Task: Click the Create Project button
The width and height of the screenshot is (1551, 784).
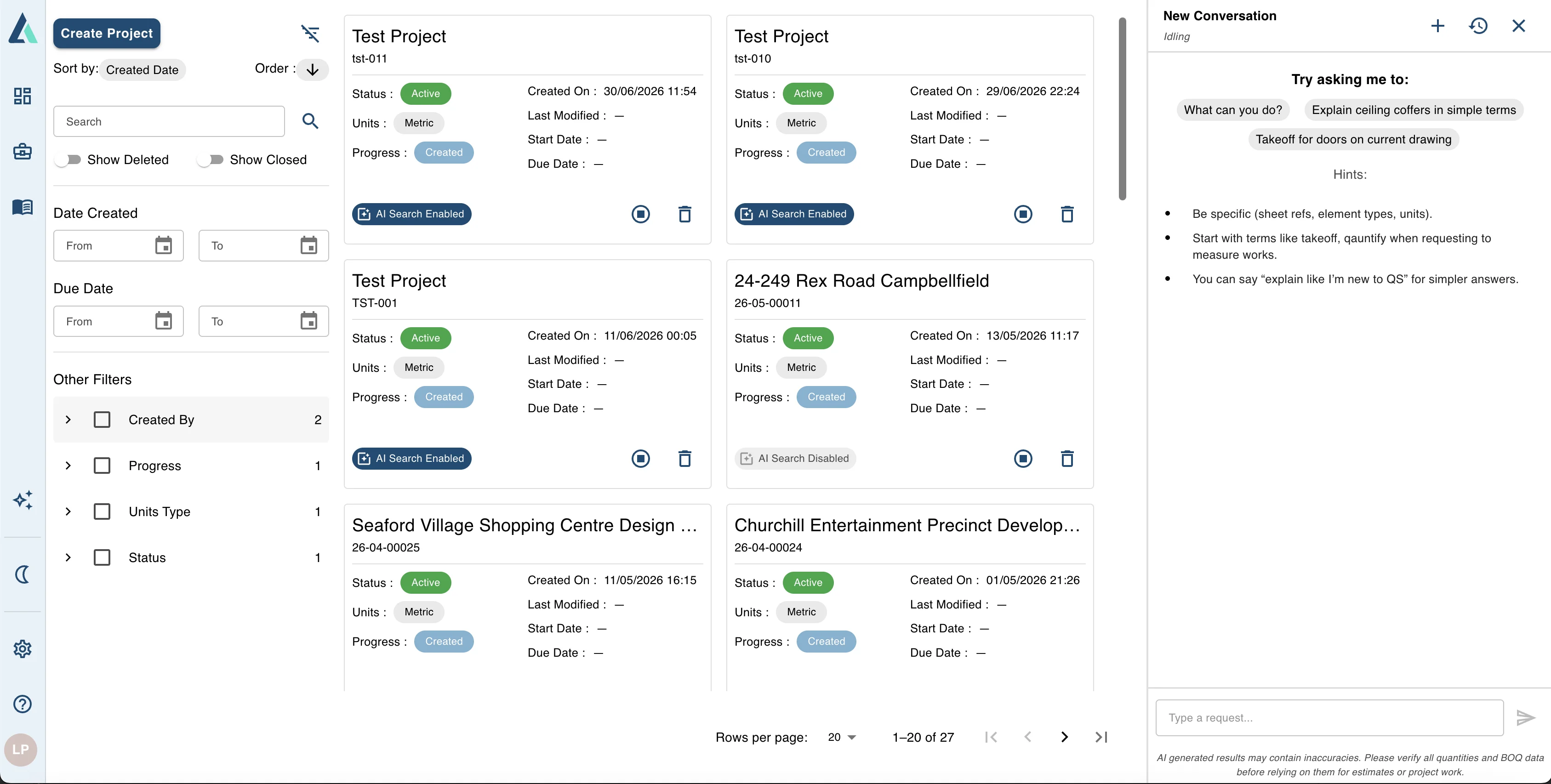Action: 107,33
